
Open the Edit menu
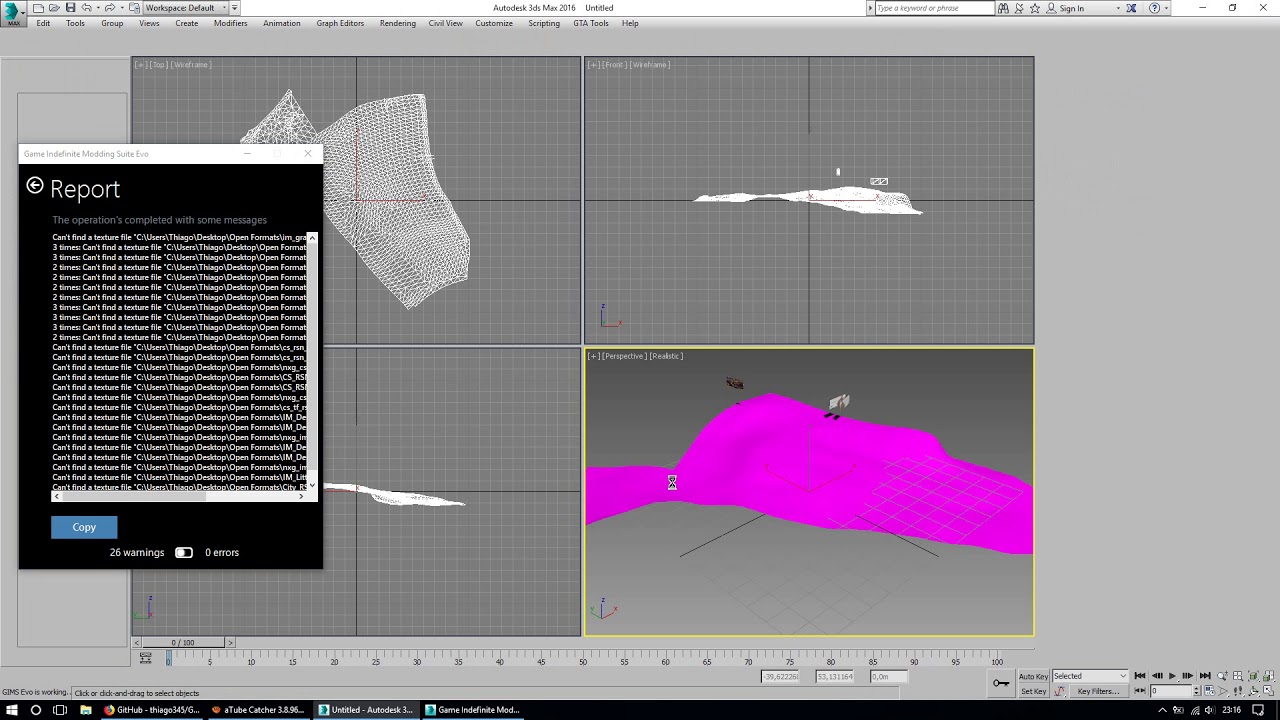43,23
